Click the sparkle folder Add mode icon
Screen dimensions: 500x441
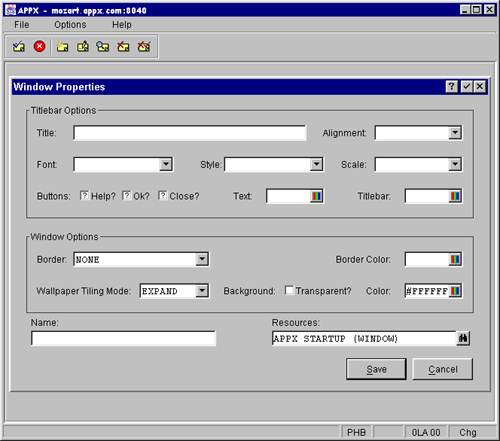(x=62, y=46)
